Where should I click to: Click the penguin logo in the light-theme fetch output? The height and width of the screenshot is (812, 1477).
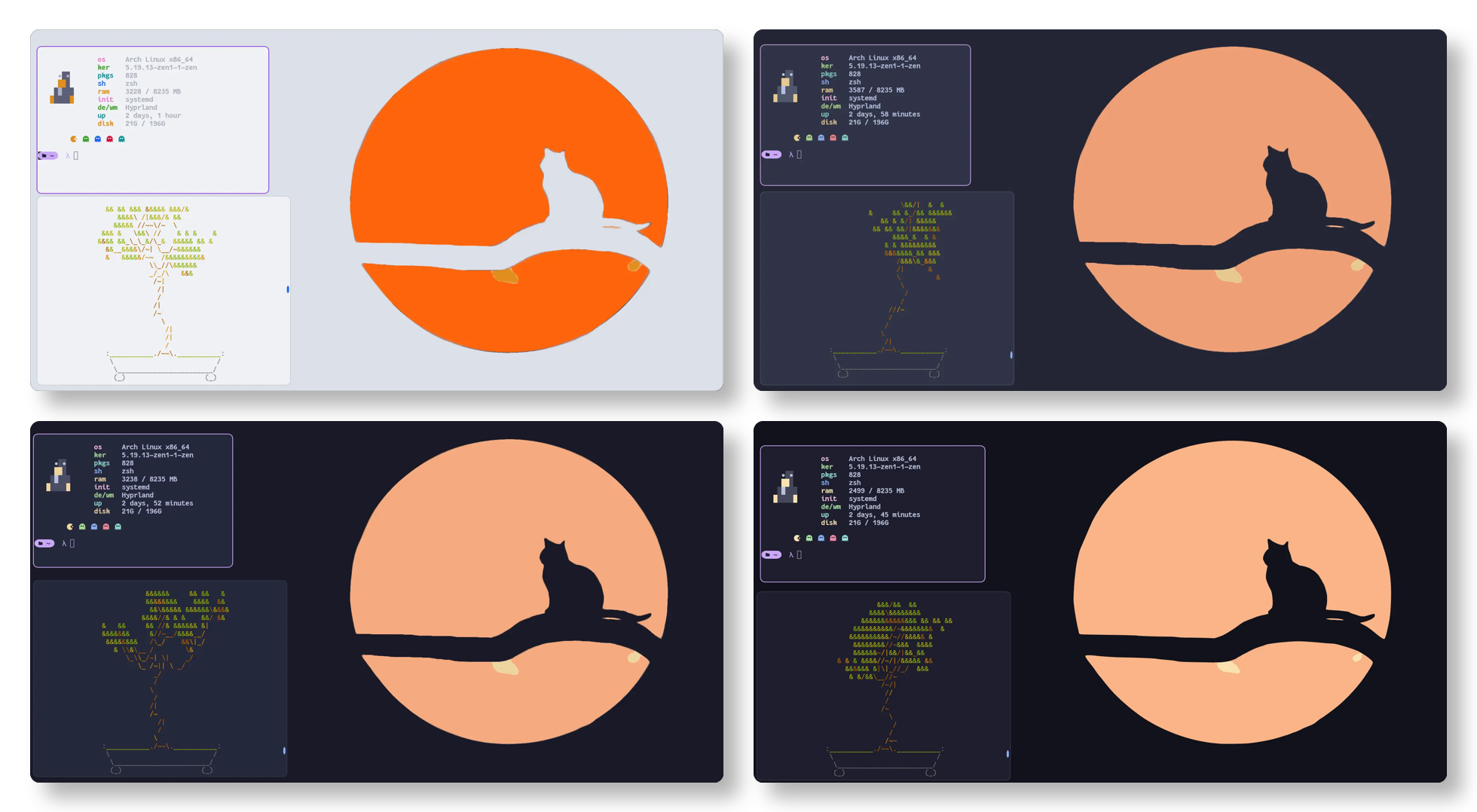coord(63,89)
